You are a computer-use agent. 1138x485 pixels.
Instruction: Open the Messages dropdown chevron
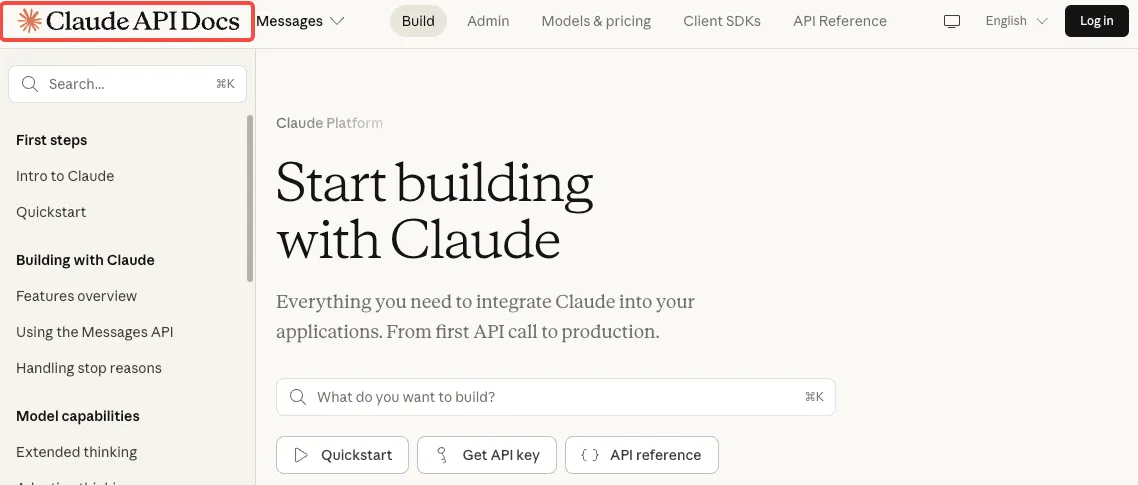tap(337, 21)
